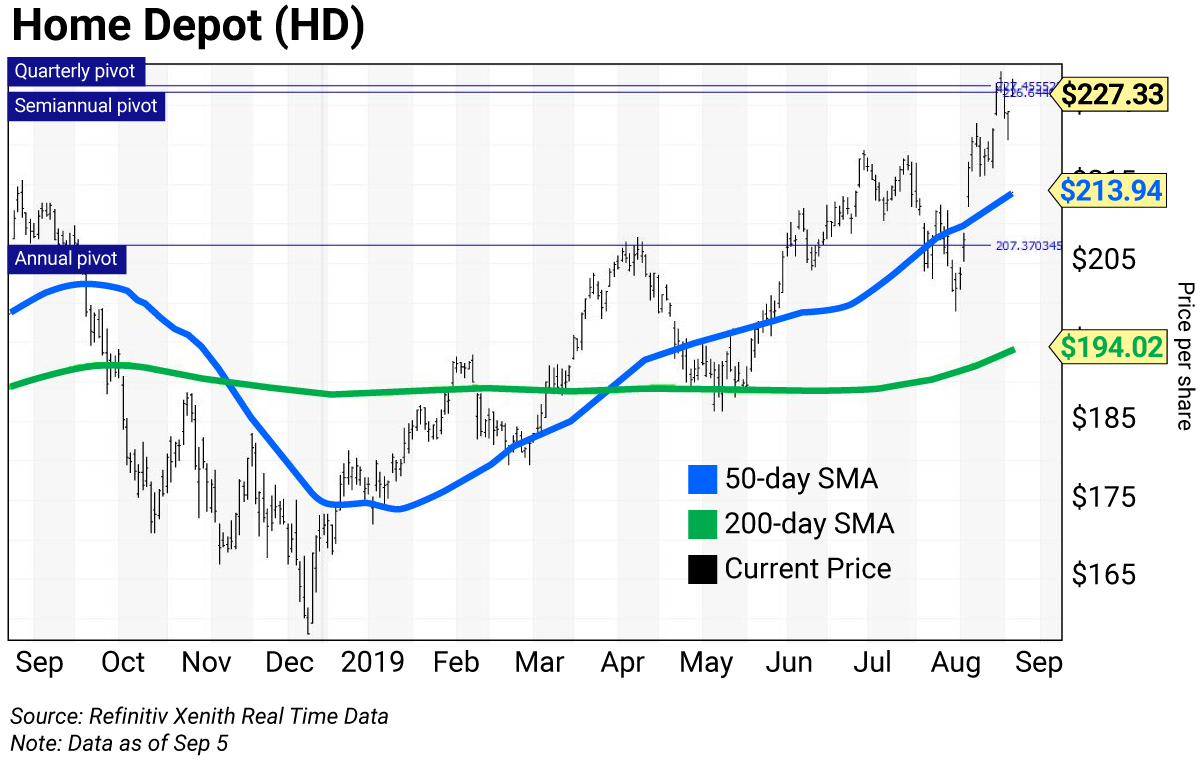Click the Refinitiv Xenith source credit text
Image resolution: width=1200 pixels, height=767 pixels.
pos(199,716)
